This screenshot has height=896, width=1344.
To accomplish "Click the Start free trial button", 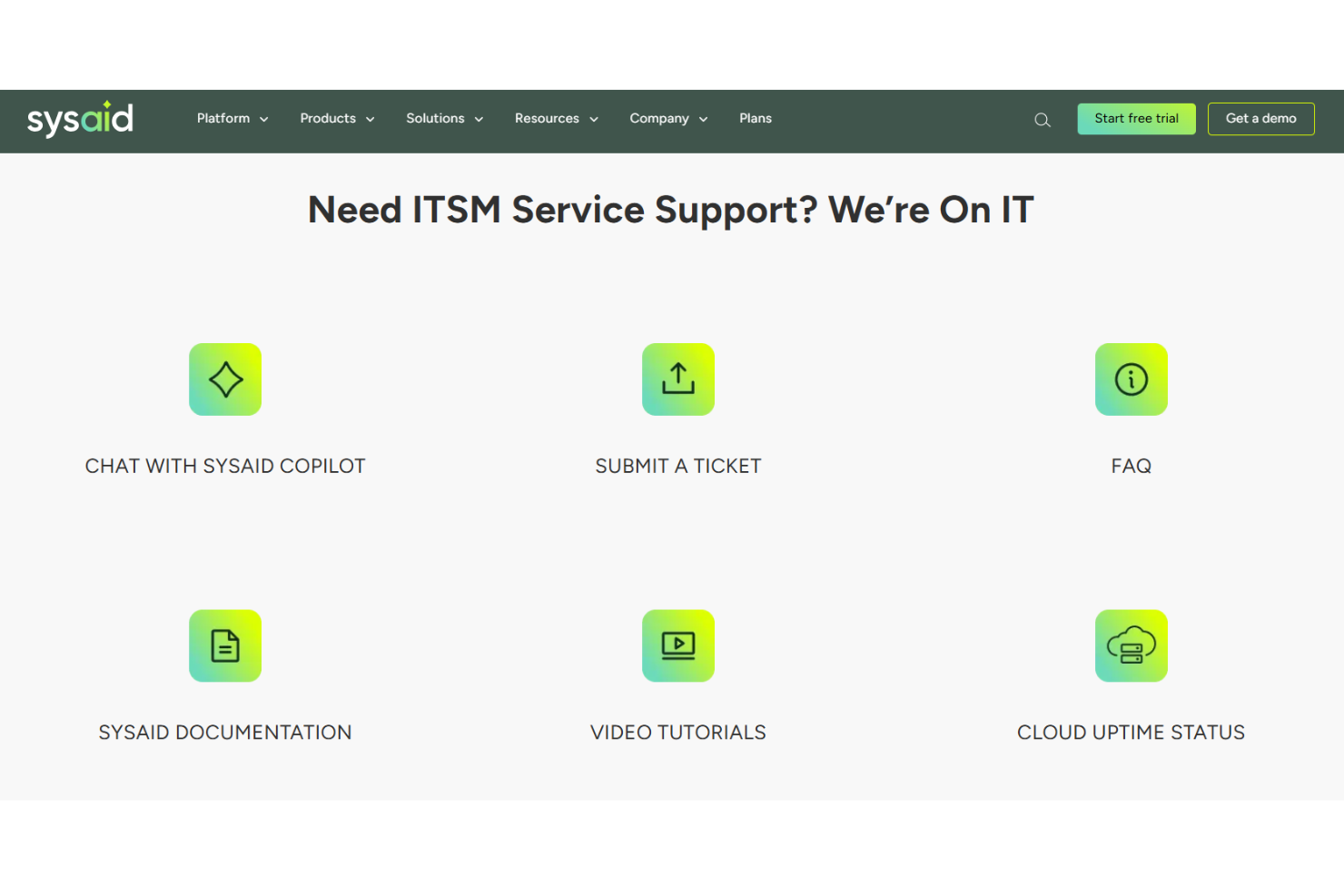I will click(1137, 119).
